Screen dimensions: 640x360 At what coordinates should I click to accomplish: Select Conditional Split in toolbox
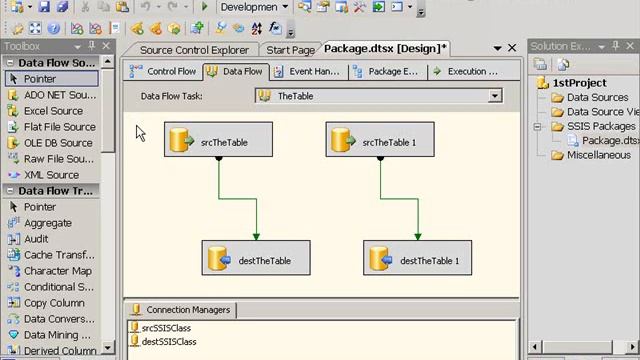click(52, 287)
